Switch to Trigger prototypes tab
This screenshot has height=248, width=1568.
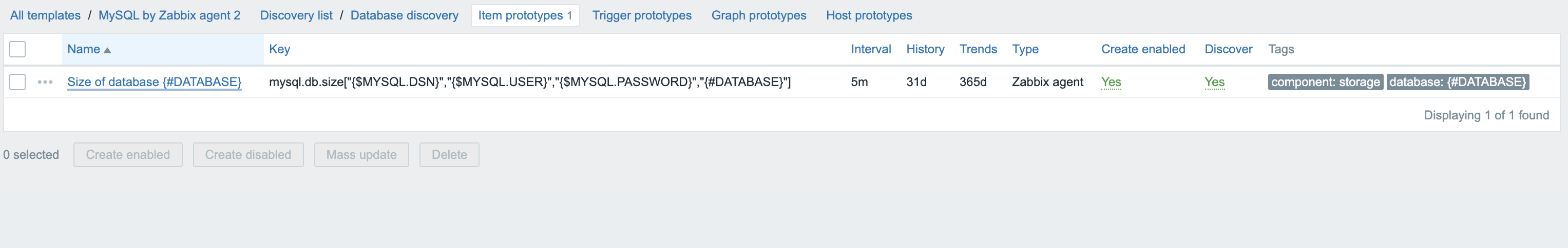pos(642,15)
